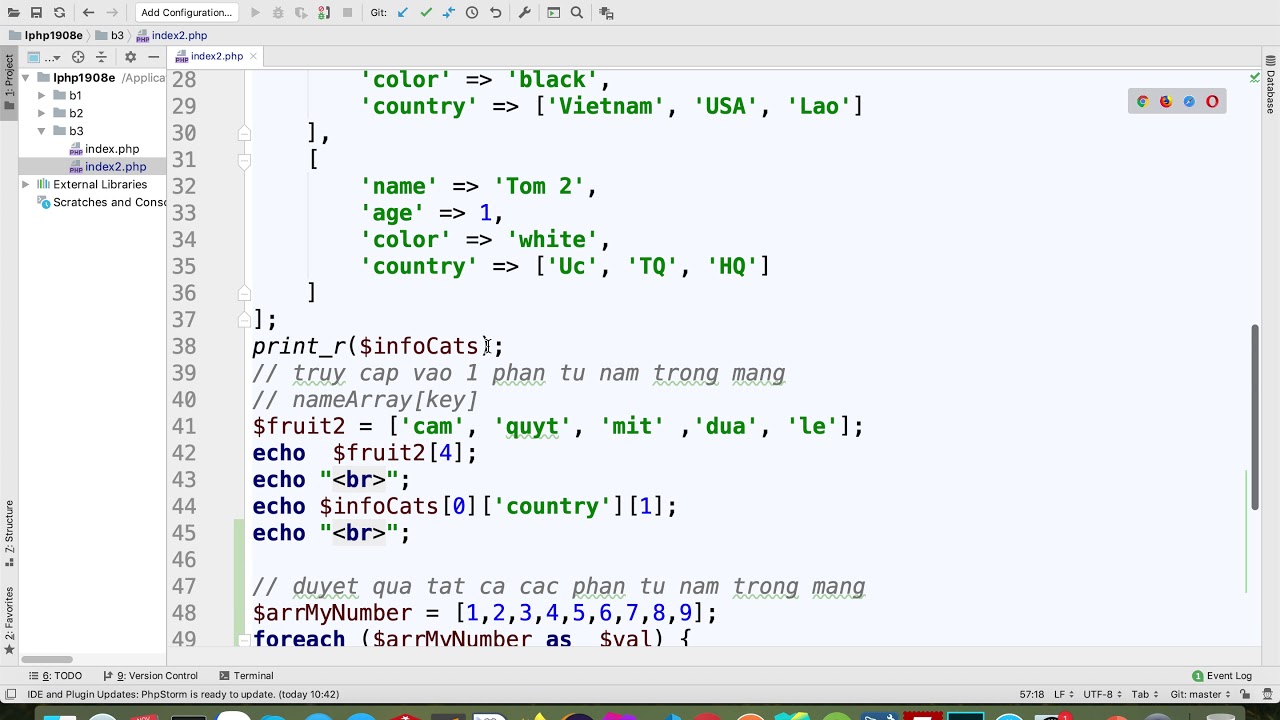The height and width of the screenshot is (720, 1280).
Task: Click the Listen for Debug Connections icon
Action: click(x=324, y=13)
